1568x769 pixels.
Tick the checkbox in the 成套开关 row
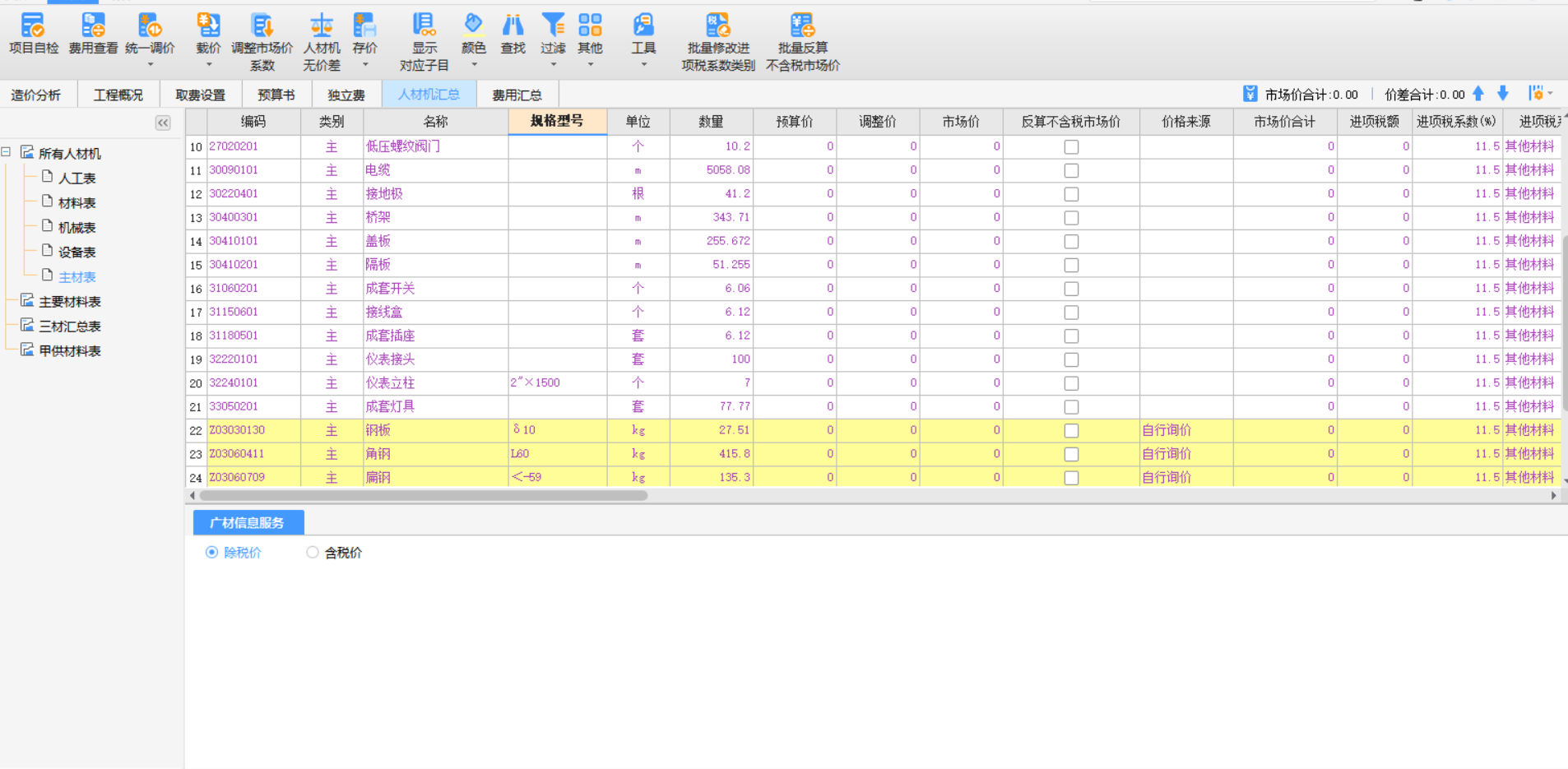pyautogui.click(x=1071, y=289)
